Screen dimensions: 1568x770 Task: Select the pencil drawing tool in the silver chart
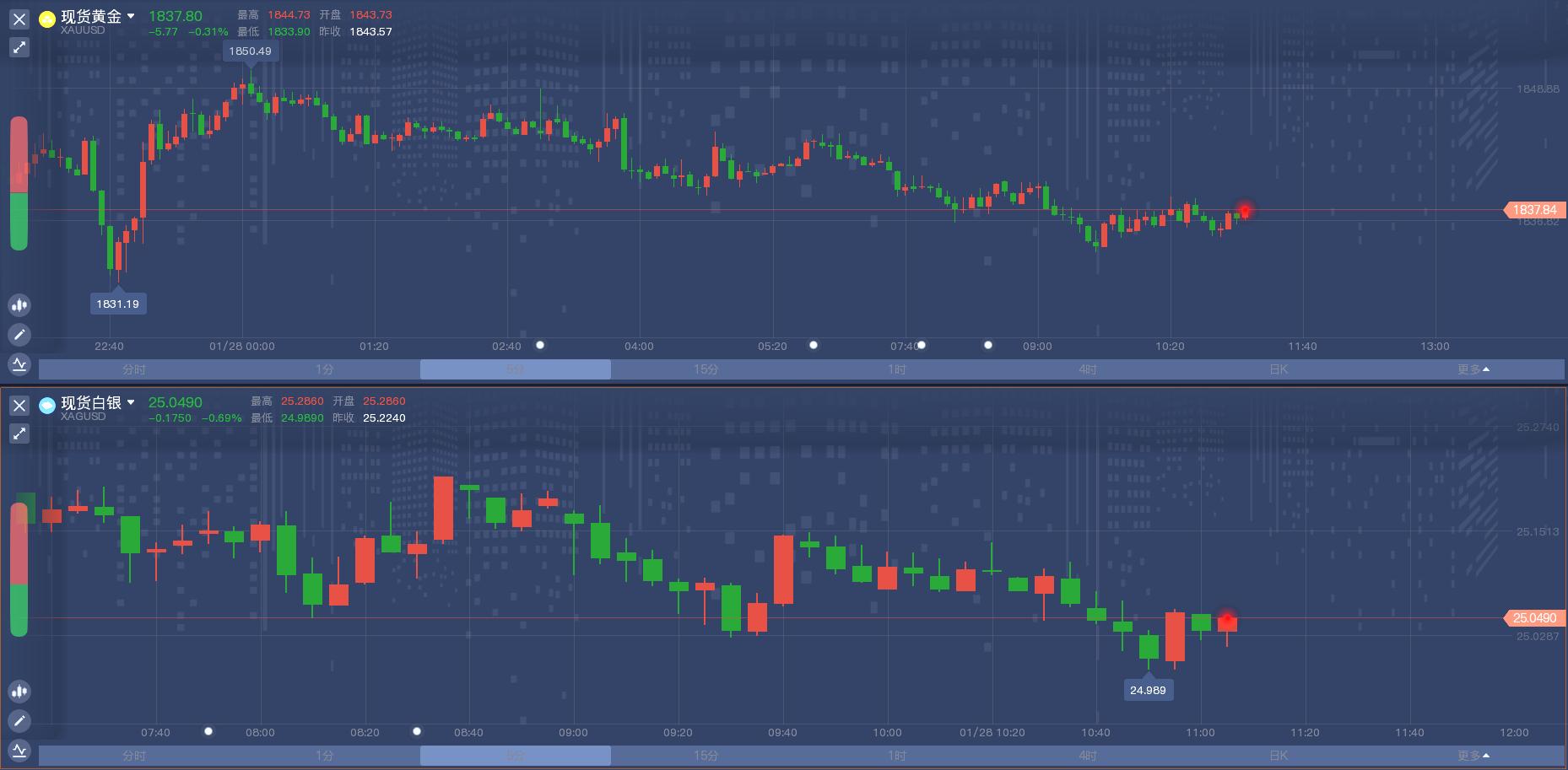[19, 721]
